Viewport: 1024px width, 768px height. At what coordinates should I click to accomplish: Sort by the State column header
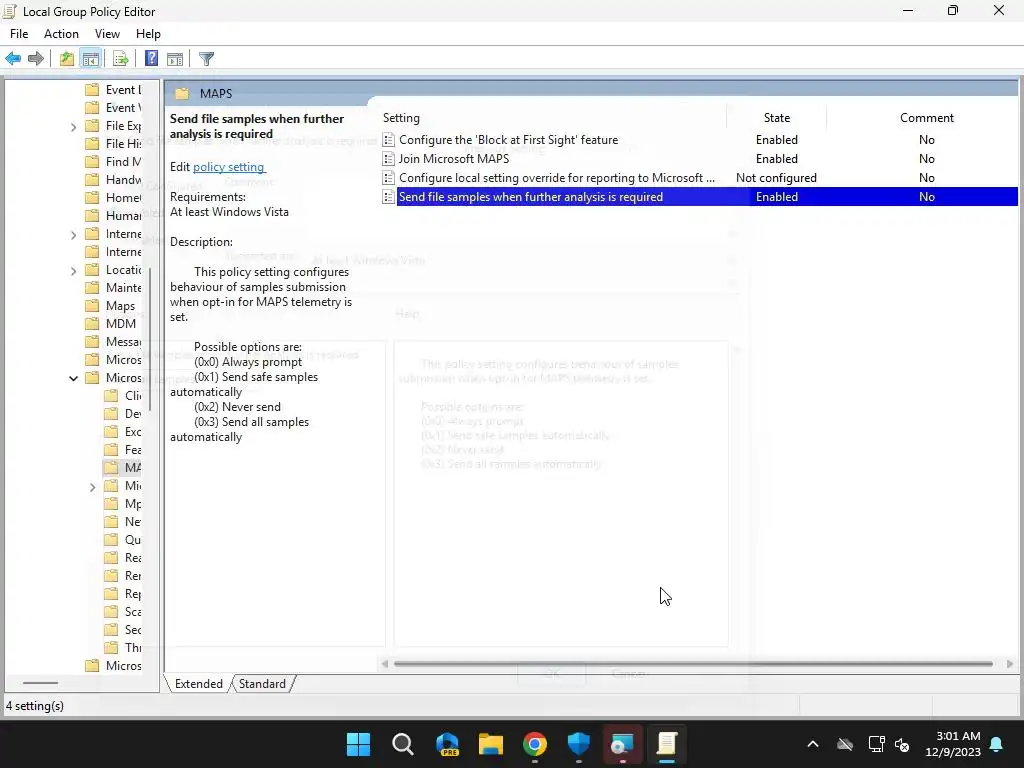(776, 118)
